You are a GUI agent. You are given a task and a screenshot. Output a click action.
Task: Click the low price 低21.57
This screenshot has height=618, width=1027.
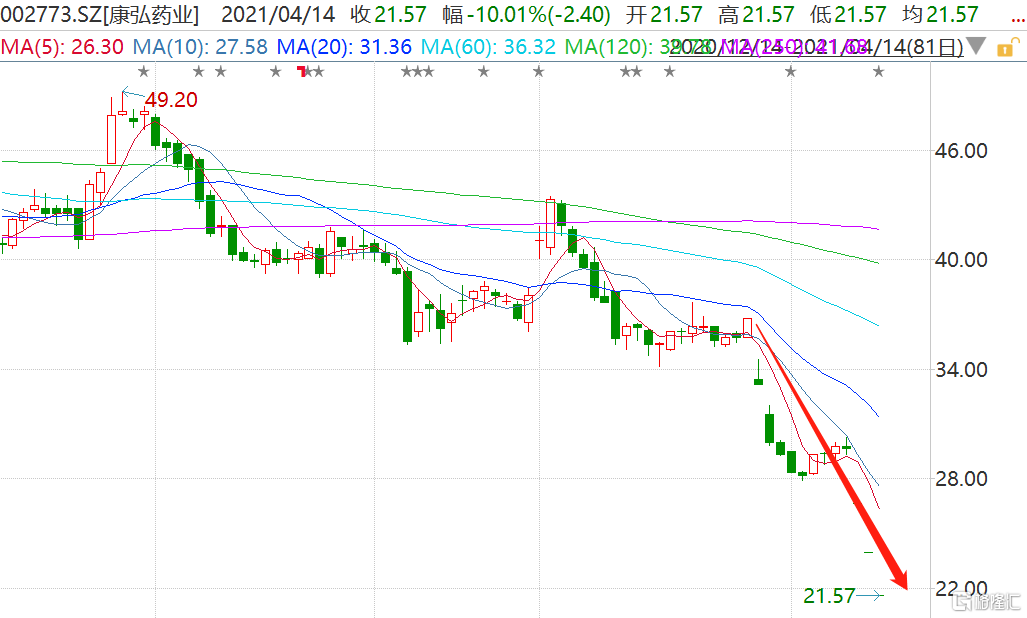[x=848, y=14]
